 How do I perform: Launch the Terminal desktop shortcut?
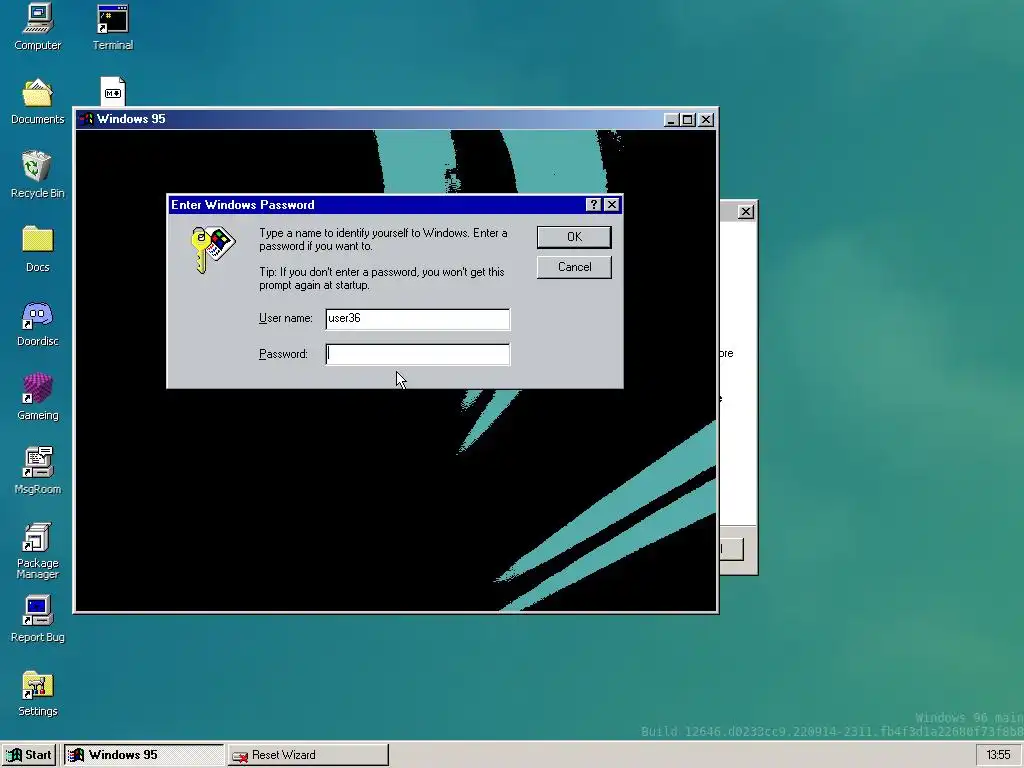click(x=112, y=26)
